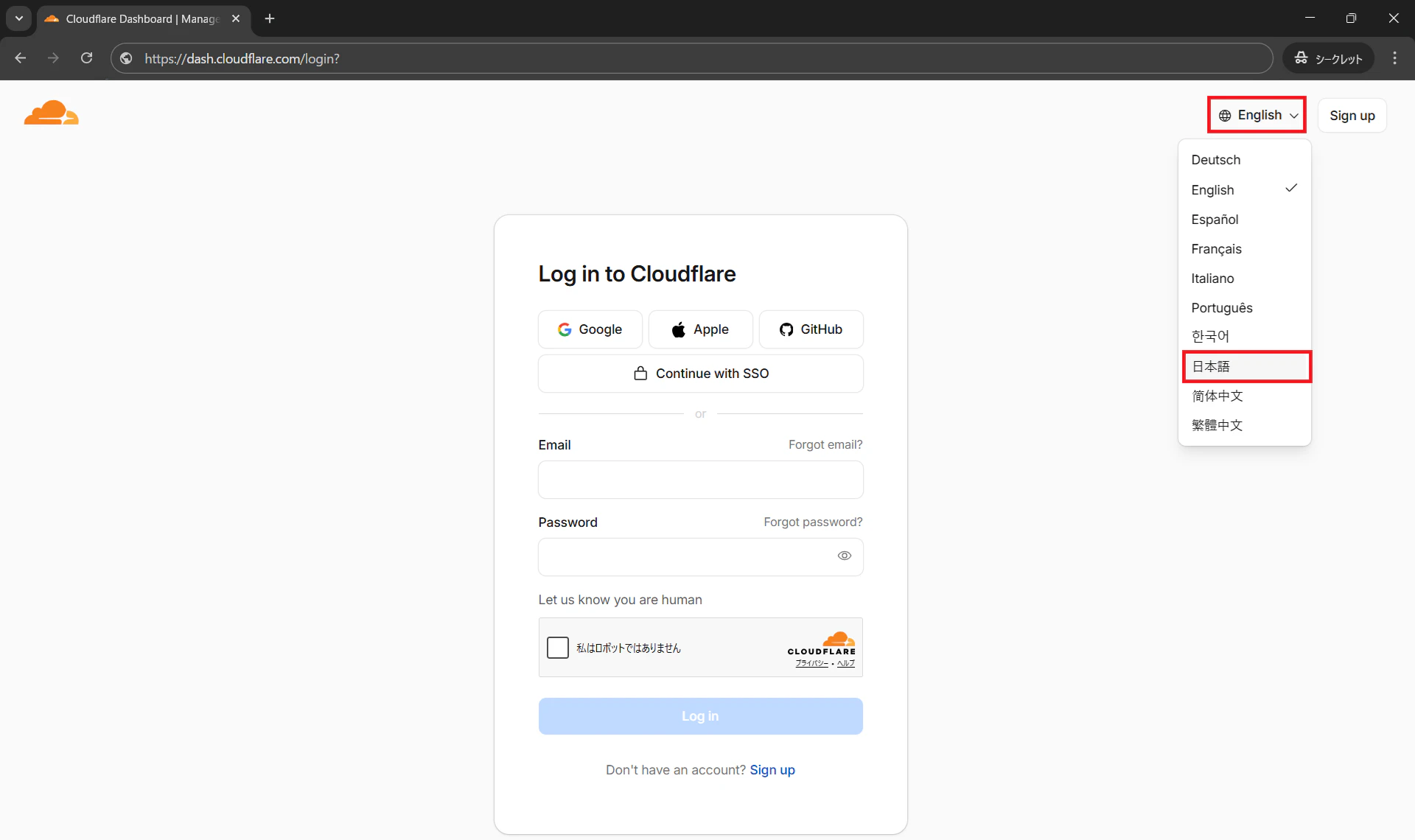
Task: Switch language to Italiano
Action: click(x=1245, y=278)
